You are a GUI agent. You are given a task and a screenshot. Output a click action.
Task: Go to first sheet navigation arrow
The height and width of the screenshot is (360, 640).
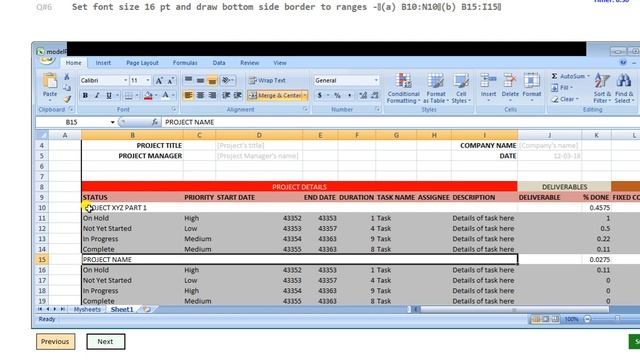[40, 309]
